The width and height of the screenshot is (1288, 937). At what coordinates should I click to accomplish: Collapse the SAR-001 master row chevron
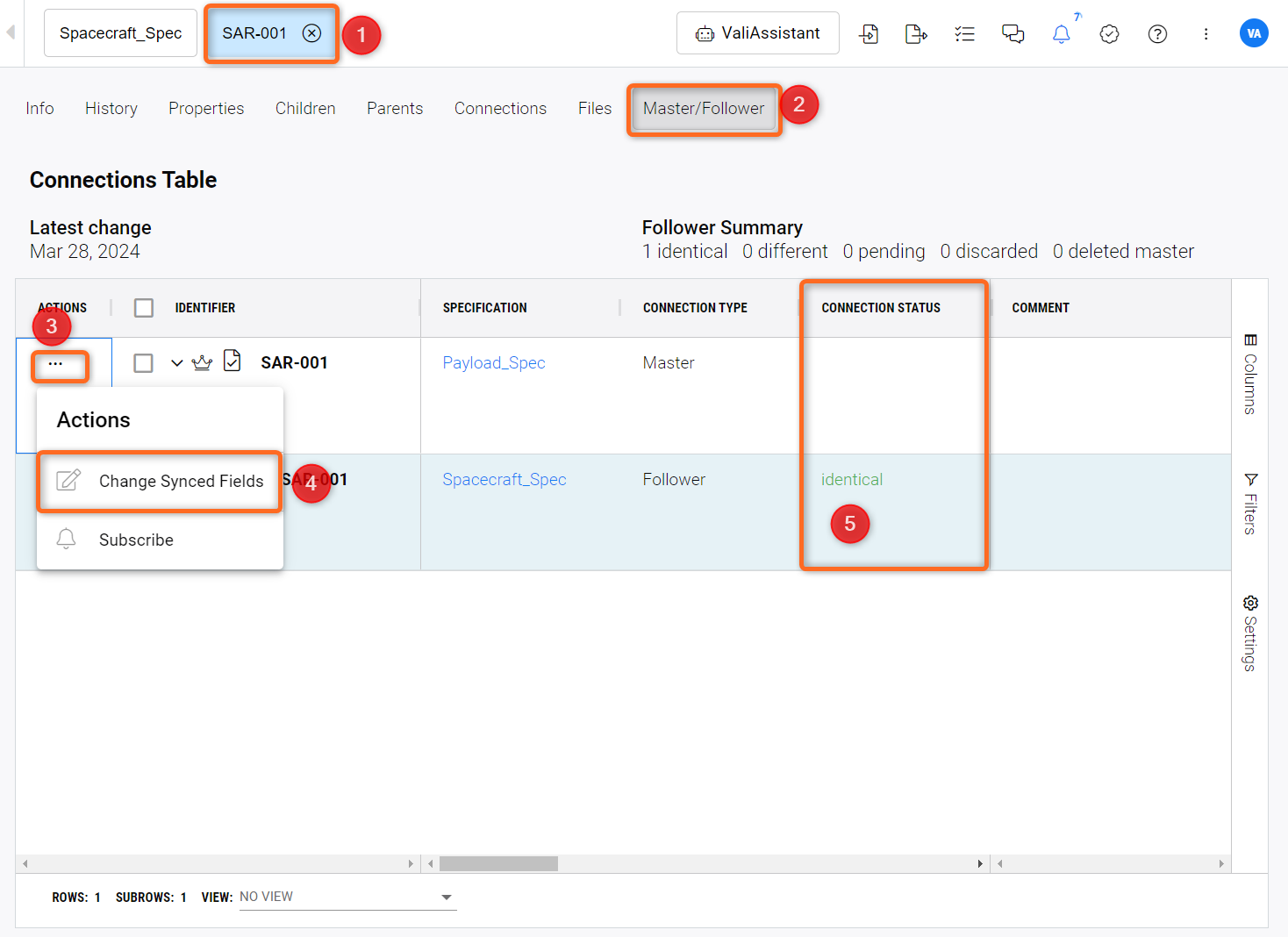(x=177, y=362)
